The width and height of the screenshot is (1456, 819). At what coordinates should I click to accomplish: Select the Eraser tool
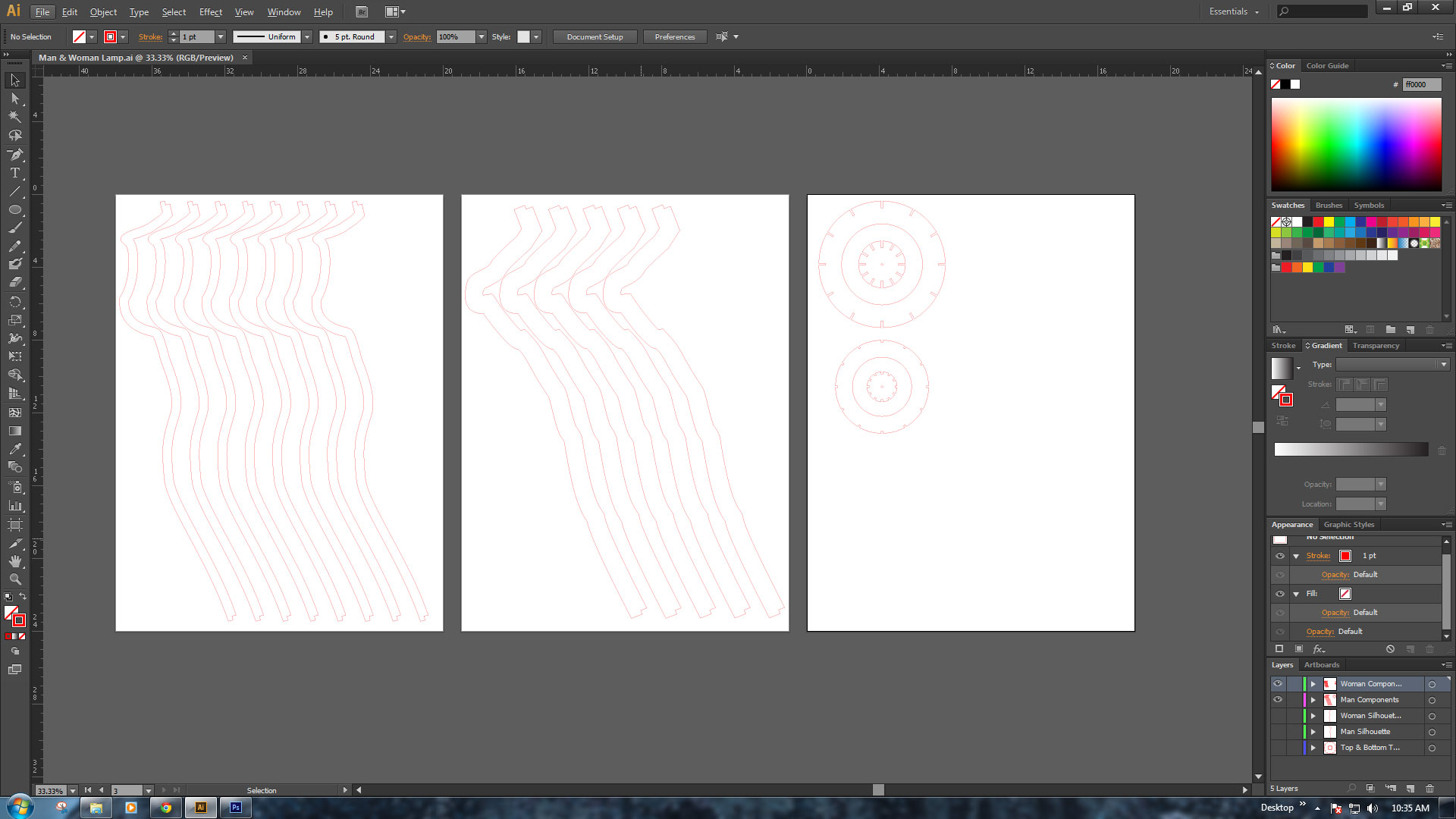pyautogui.click(x=15, y=282)
